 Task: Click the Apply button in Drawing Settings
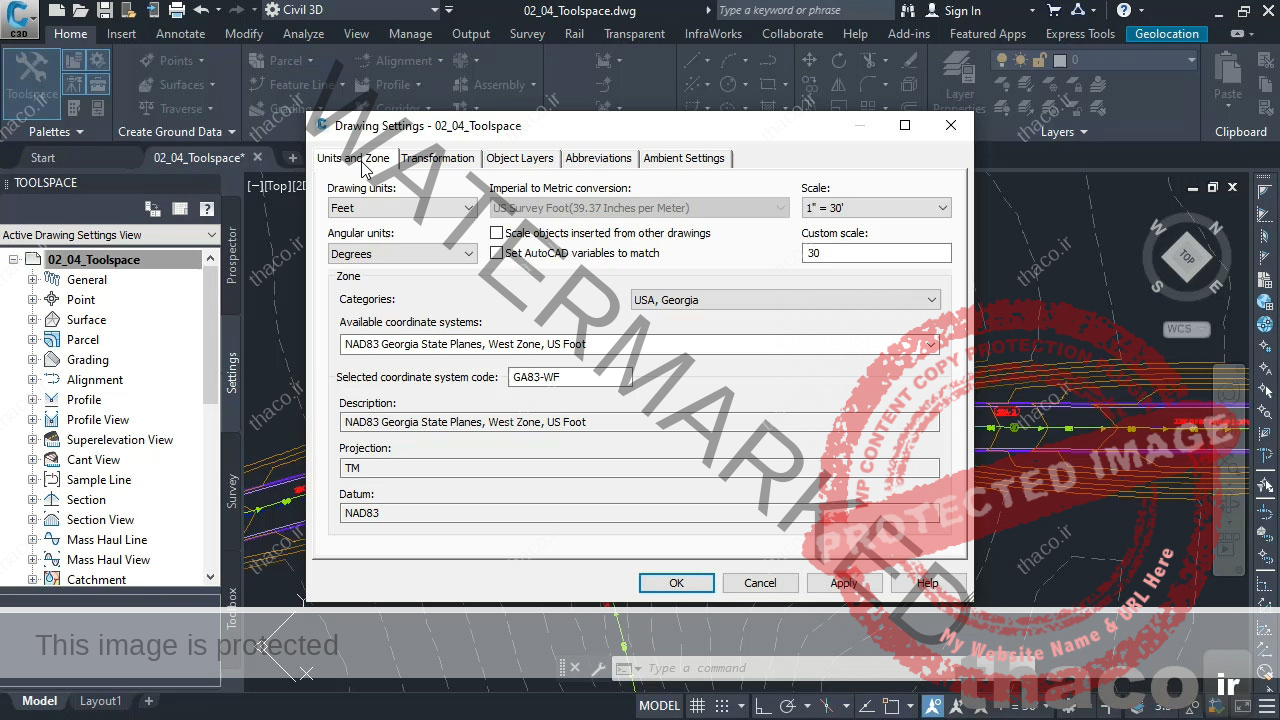coord(843,583)
